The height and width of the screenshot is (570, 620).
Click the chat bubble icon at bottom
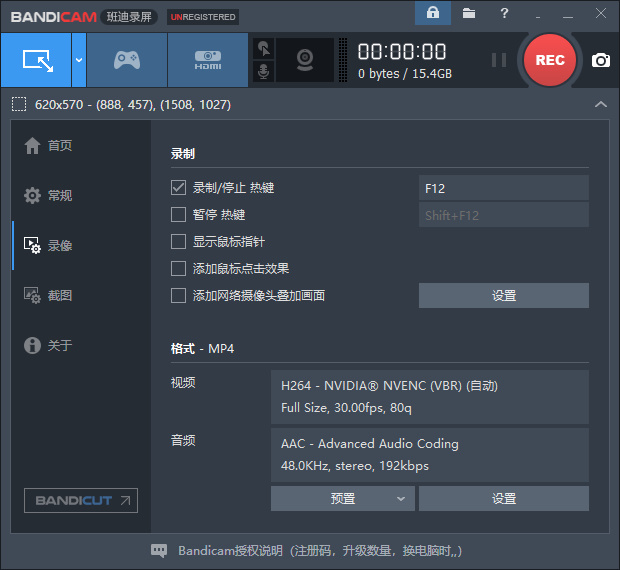click(159, 551)
